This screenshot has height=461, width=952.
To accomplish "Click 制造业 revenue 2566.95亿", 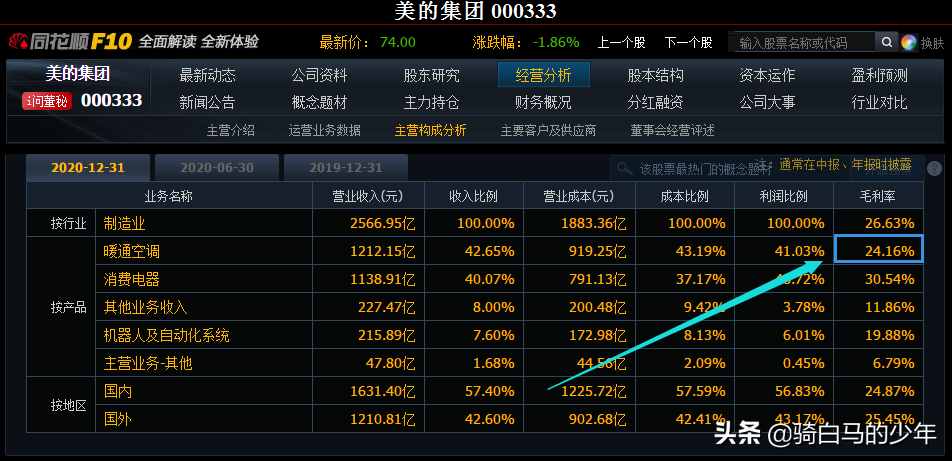I will coord(383,224).
